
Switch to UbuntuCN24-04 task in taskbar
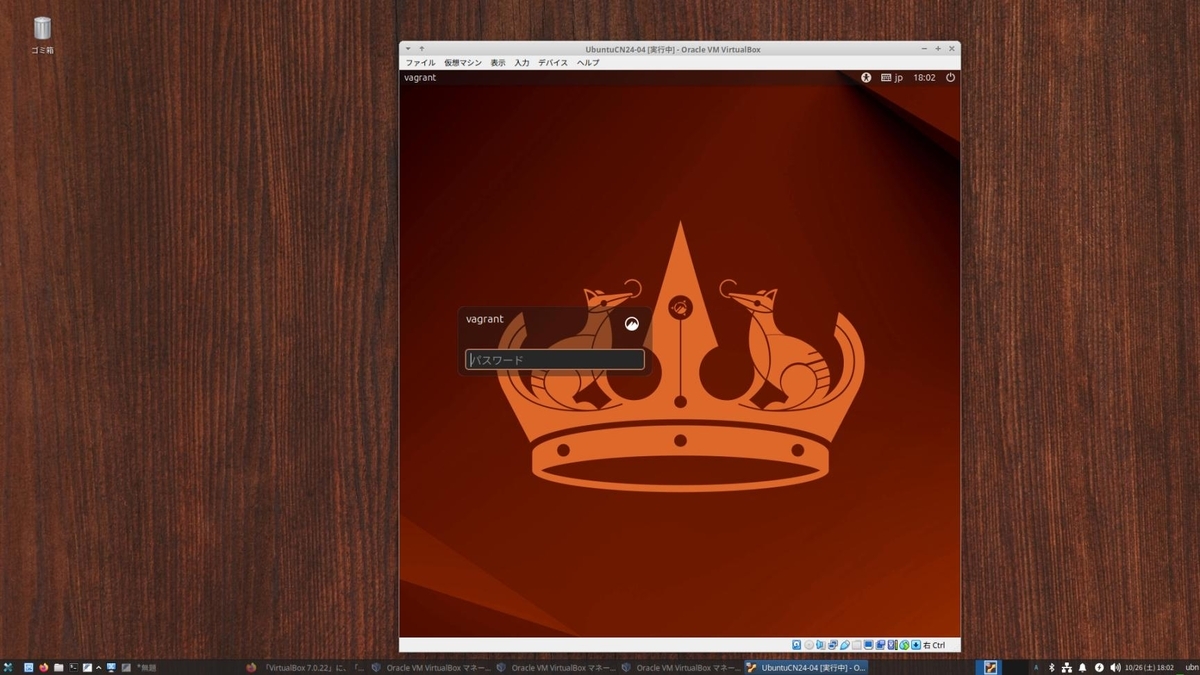[x=805, y=667]
